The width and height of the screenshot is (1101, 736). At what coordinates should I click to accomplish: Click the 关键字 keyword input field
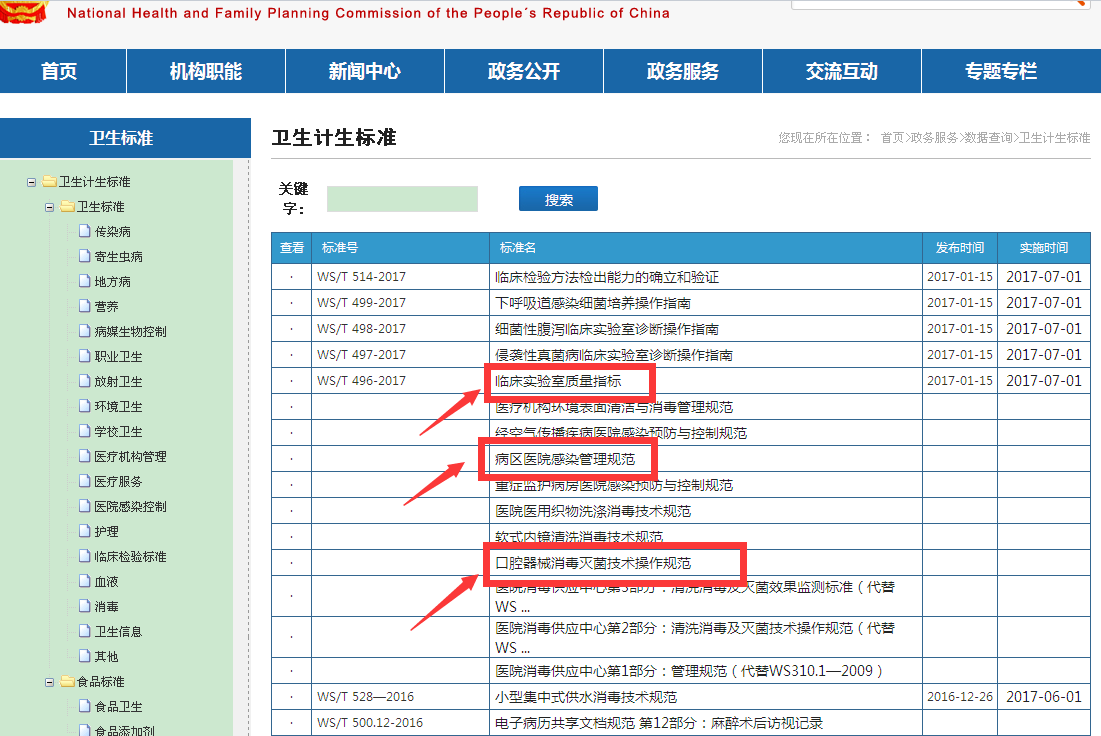click(x=401, y=198)
